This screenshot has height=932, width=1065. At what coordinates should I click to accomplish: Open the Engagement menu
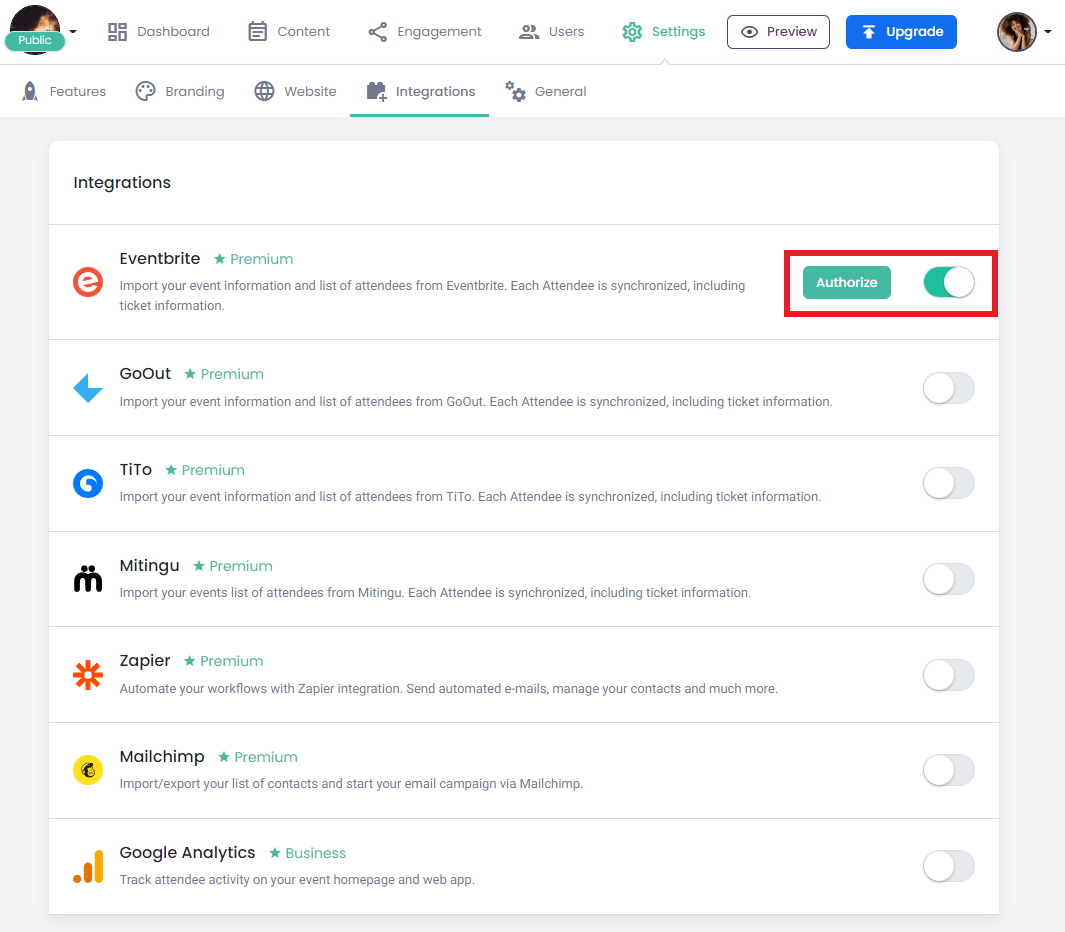point(425,32)
